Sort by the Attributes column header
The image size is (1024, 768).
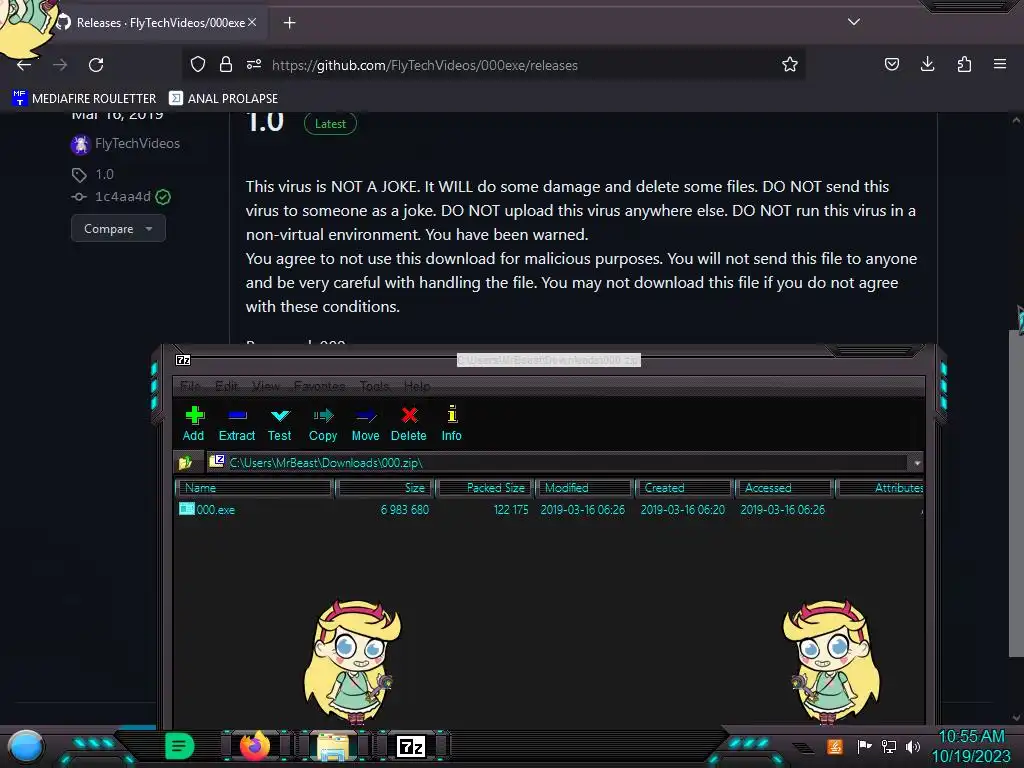click(880, 488)
